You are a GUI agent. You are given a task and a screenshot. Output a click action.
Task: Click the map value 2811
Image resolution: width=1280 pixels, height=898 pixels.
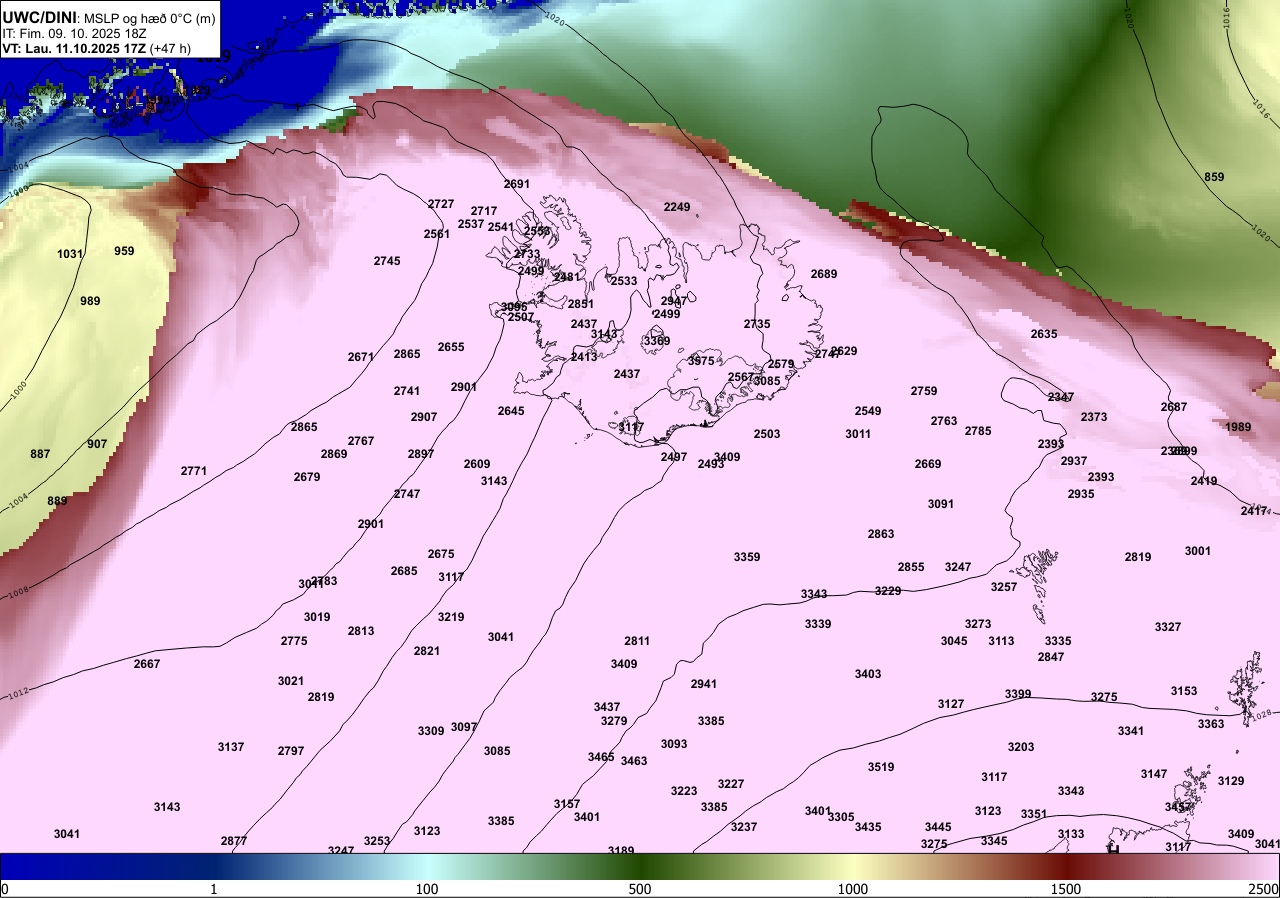637,641
